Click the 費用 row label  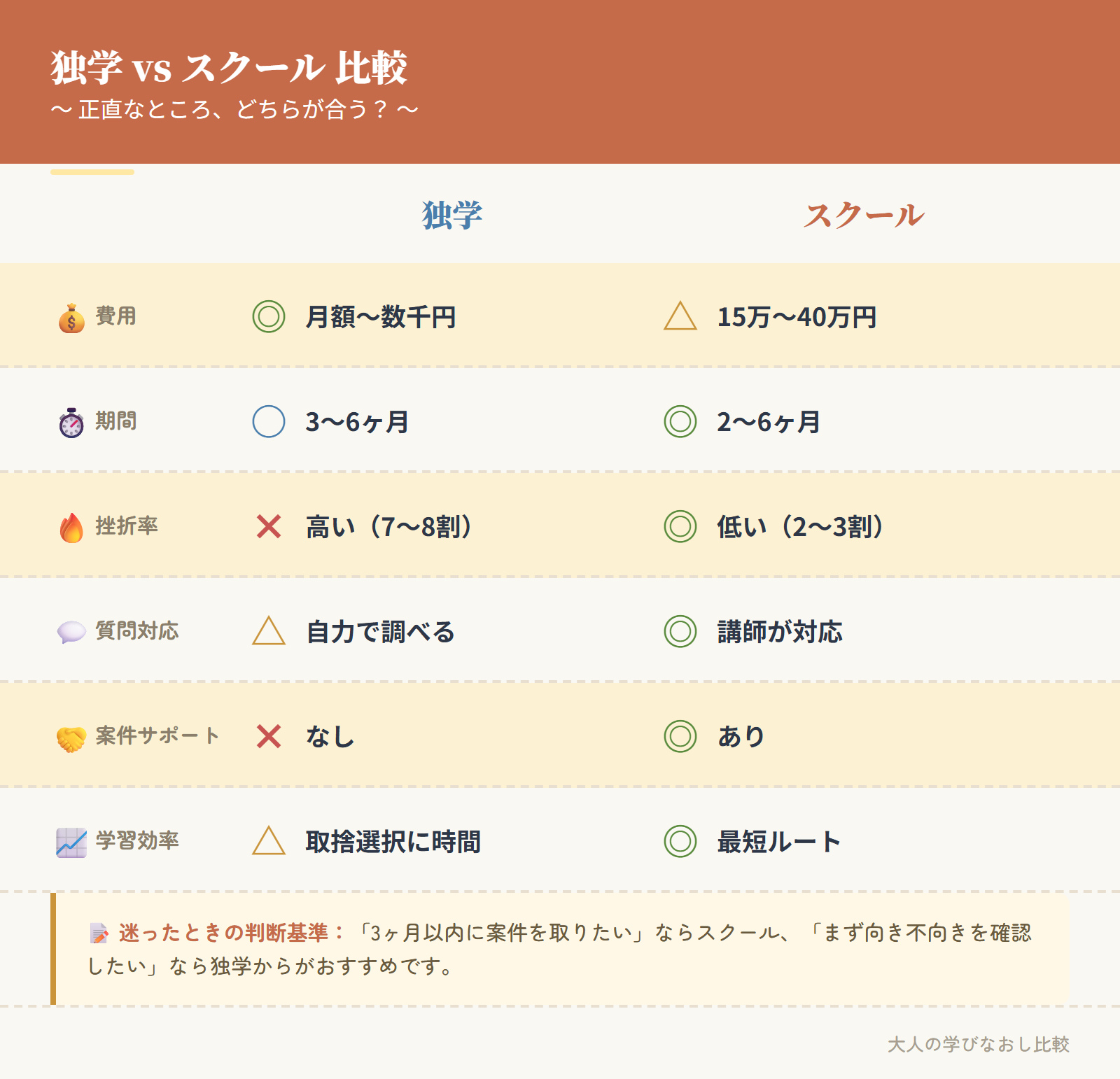pyautogui.click(x=116, y=316)
